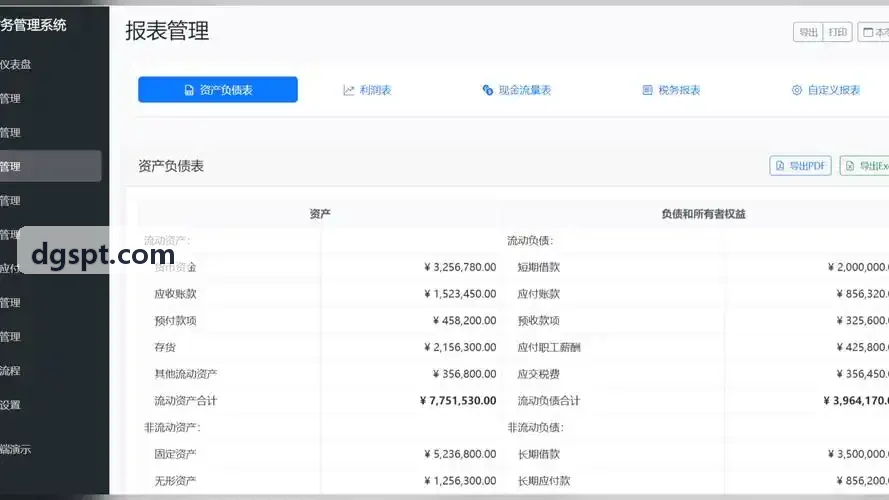Select the 其他流动资产 row label

[x=186, y=374]
